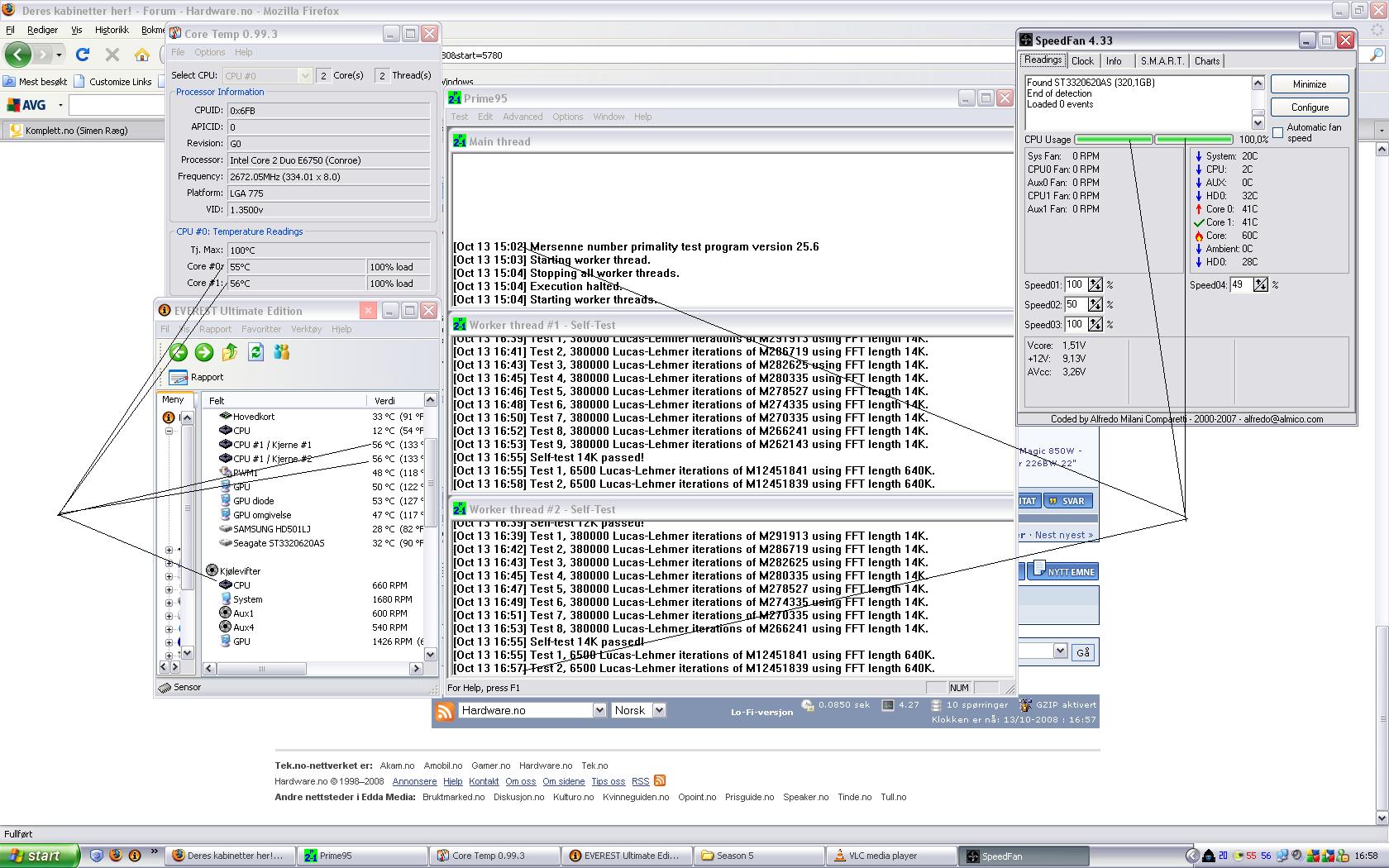1389x868 pixels.
Task: Click SpeedFan Speed02 spinner arrows
Action: coord(1095,304)
